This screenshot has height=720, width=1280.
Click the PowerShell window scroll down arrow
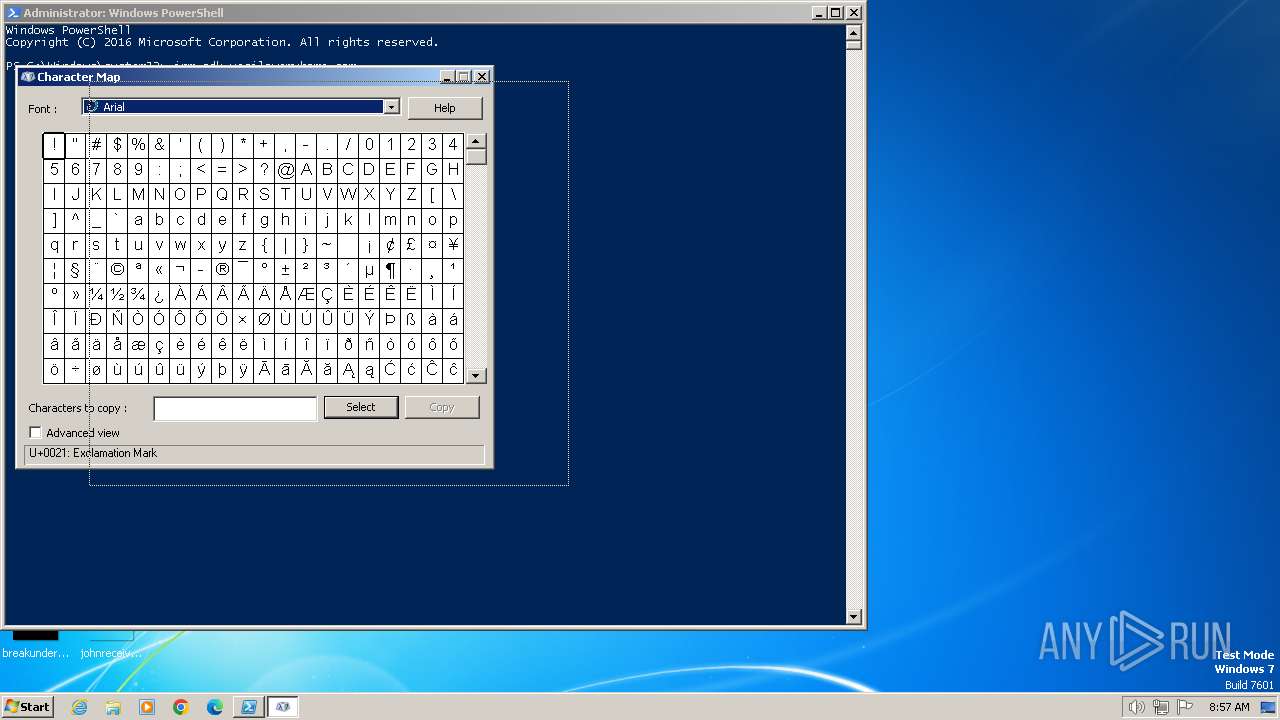pyautogui.click(x=854, y=617)
